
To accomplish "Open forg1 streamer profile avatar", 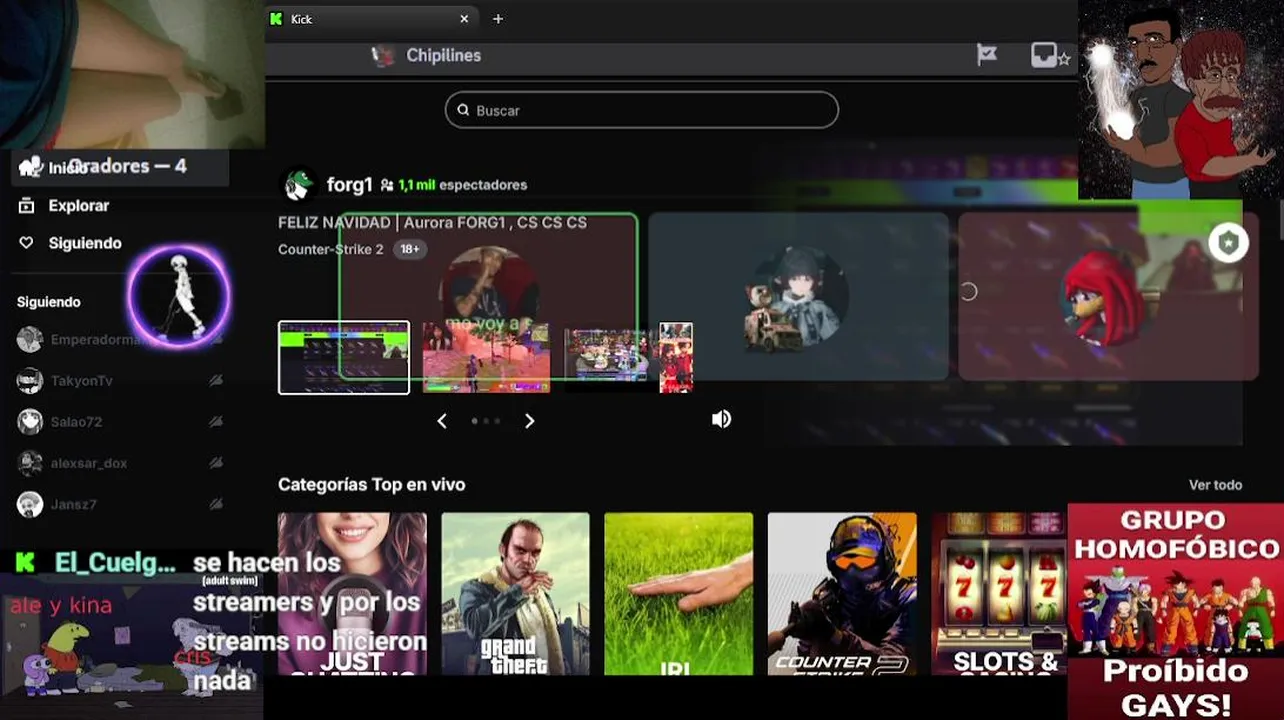I will pos(298,184).
